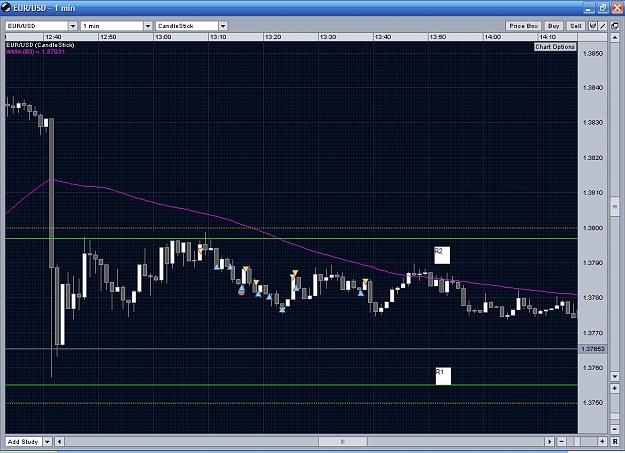625x453 pixels.
Task: Zoom in horizontally with bottom plus button
Action: pos(602,441)
